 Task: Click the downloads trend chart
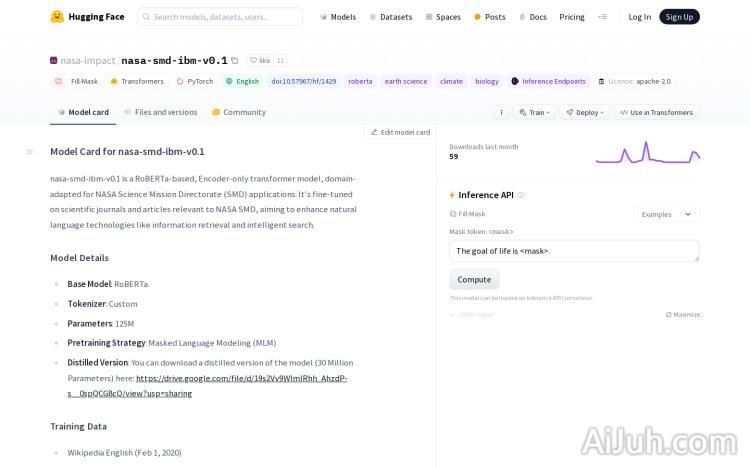647,152
